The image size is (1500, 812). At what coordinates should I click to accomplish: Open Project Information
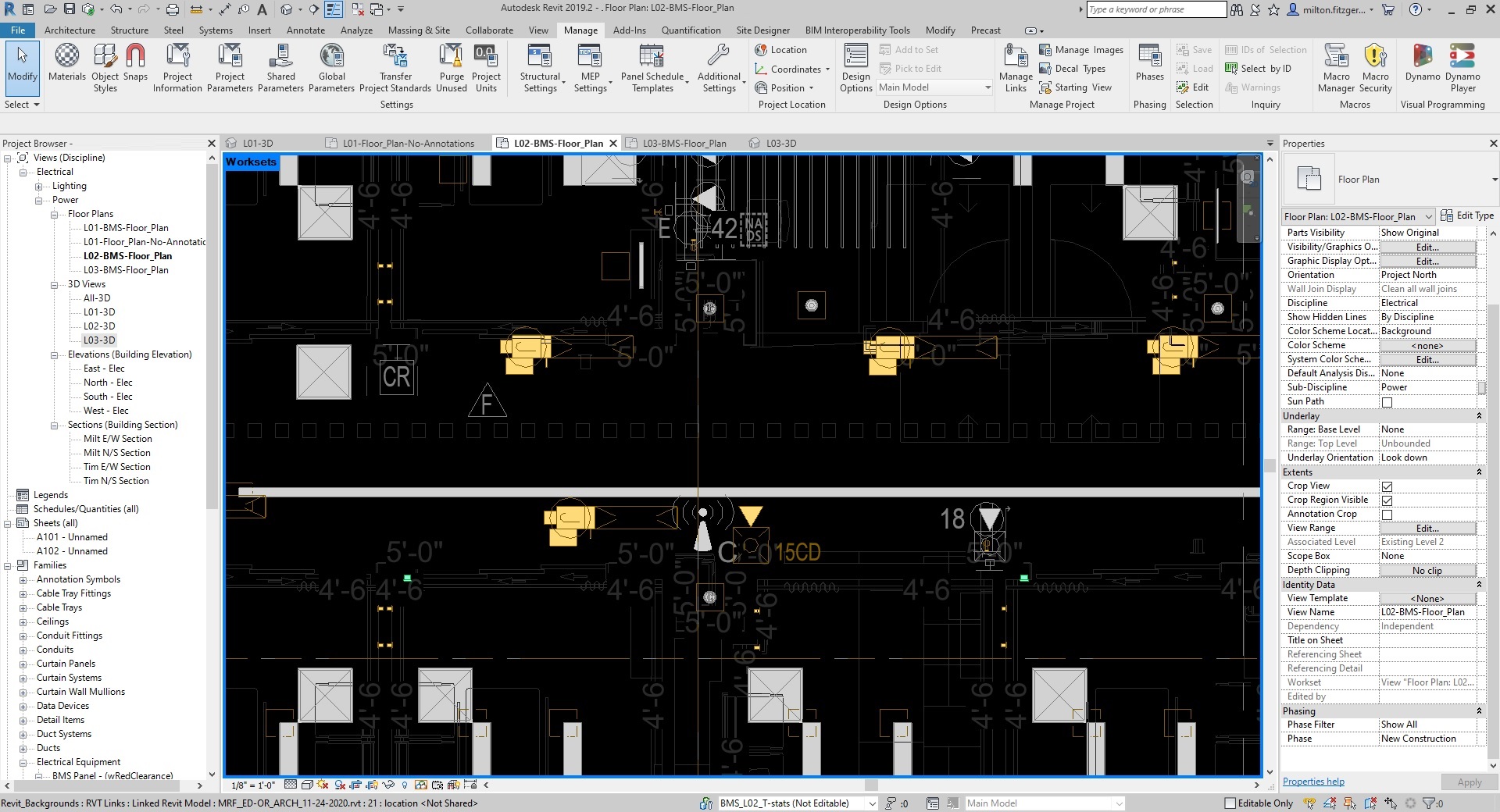[177, 68]
